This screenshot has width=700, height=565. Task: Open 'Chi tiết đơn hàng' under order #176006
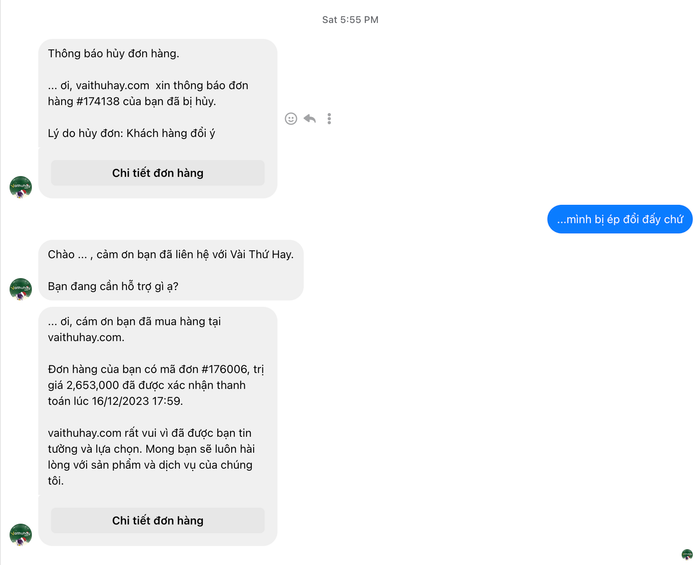(158, 520)
